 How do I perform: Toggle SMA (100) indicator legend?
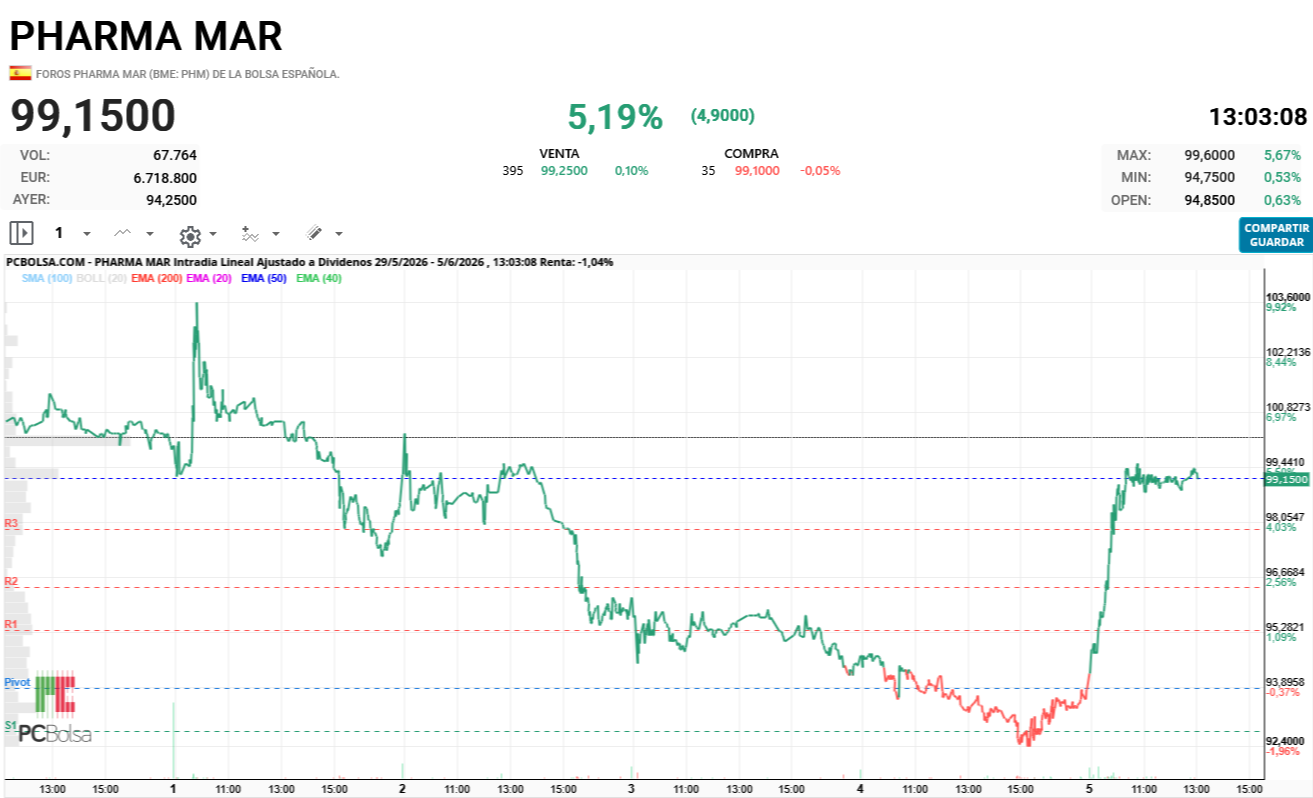point(47,278)
